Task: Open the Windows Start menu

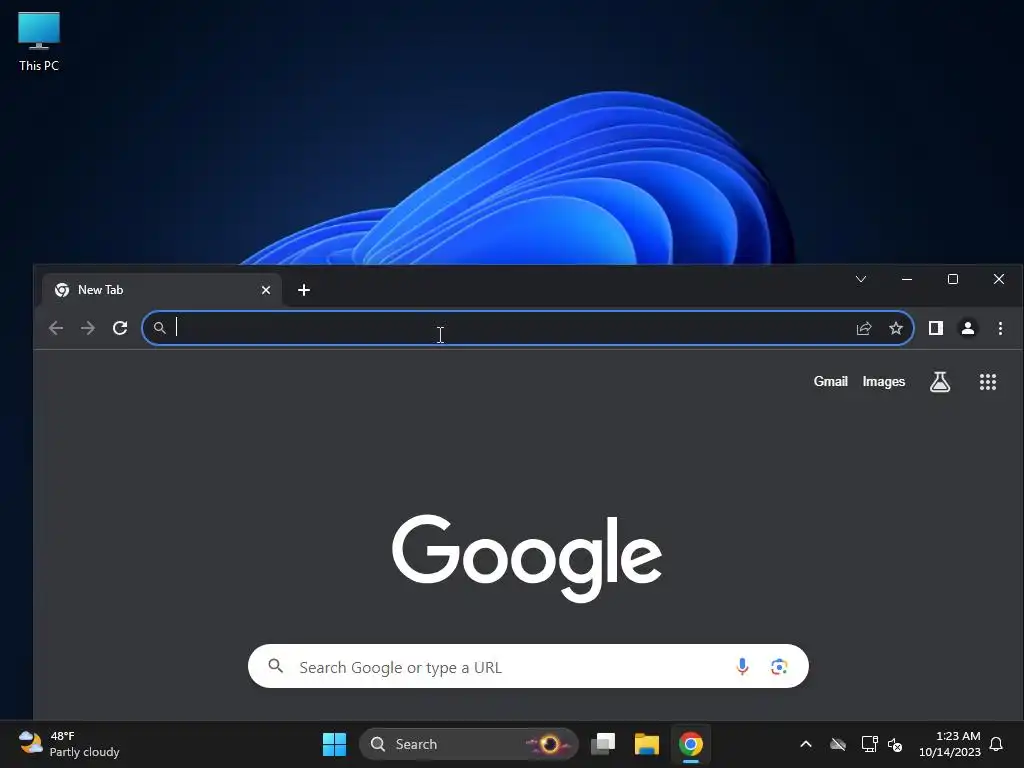Action: click(334, 744)
